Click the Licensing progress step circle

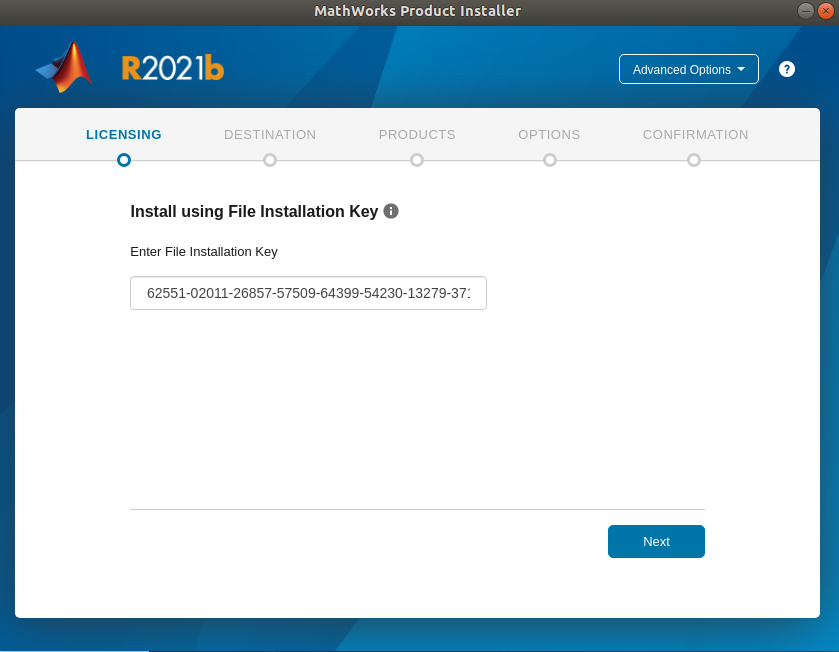point(124,160)
